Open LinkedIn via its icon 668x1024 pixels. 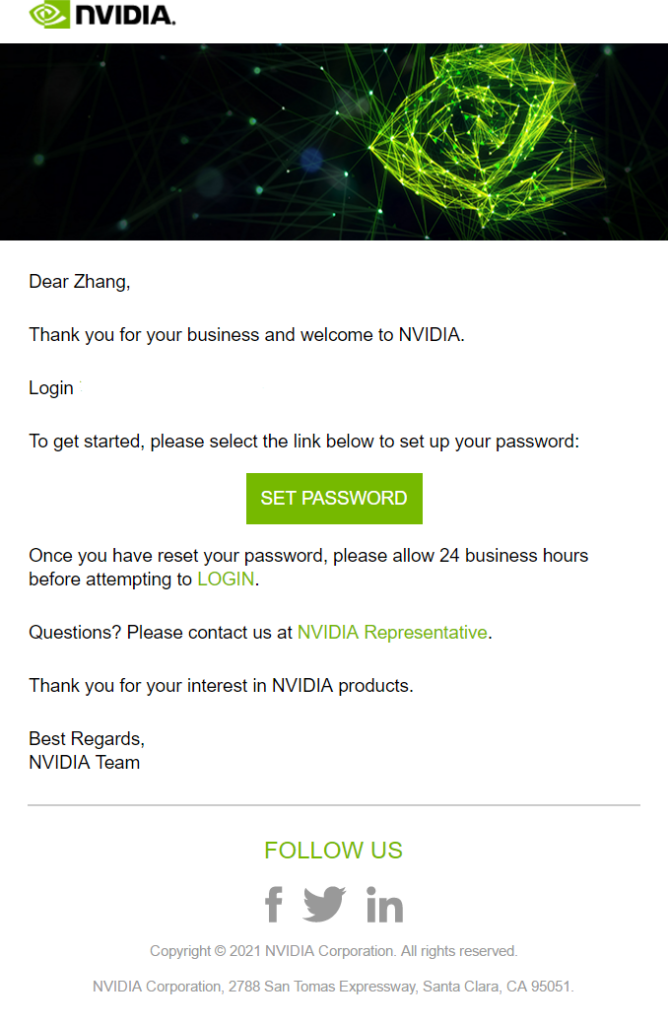384,904
